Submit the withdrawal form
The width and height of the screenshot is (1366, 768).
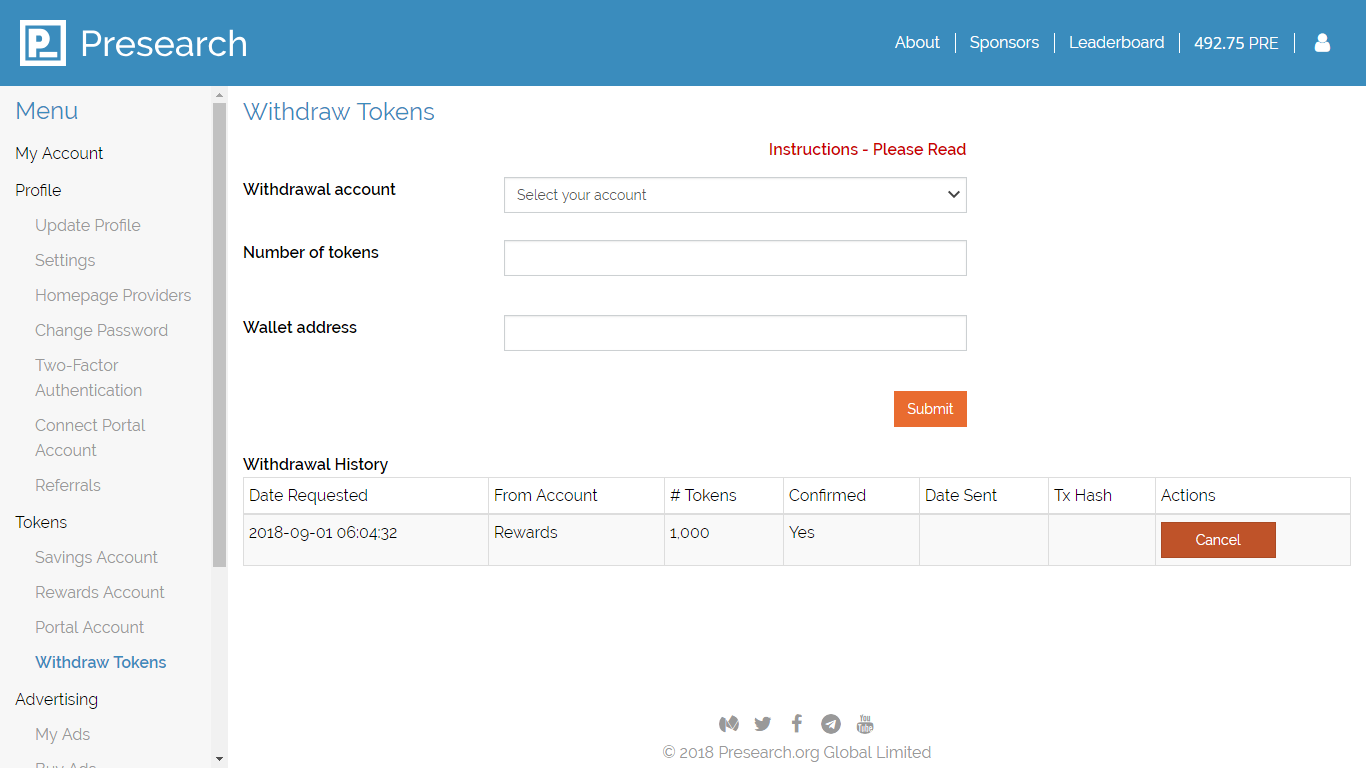pyautogui.click(x=930, y=409)
